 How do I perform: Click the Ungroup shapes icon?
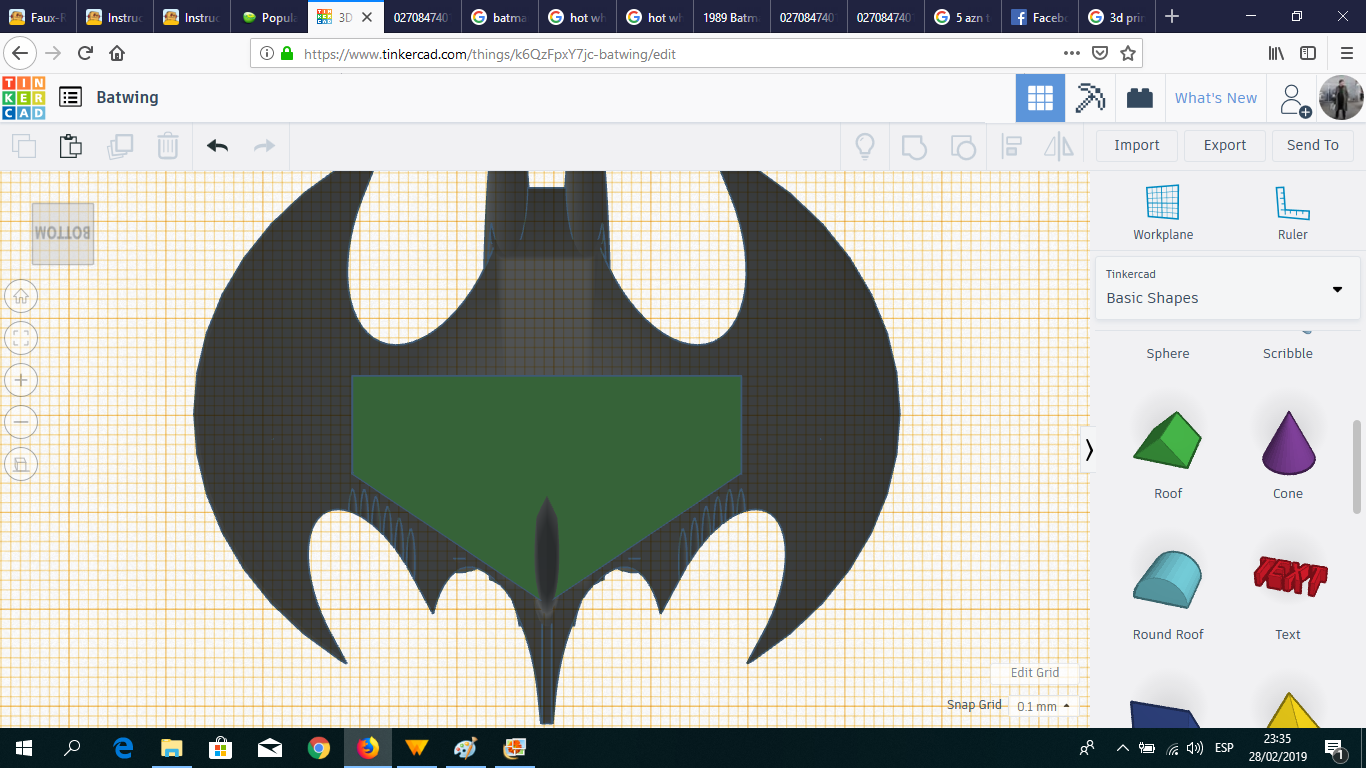962,146
